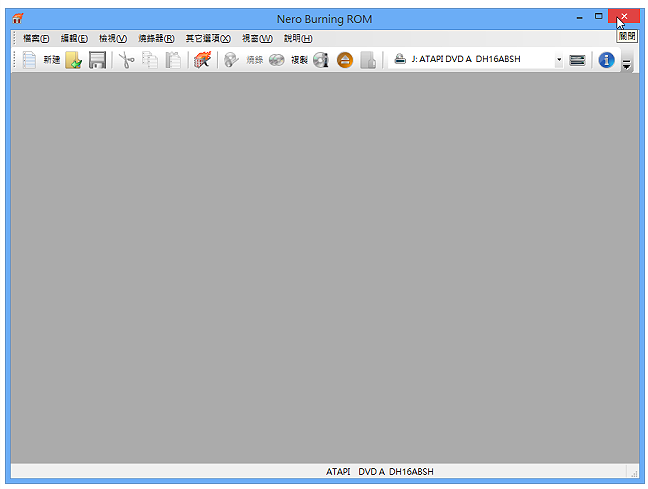Viewport: 648px width, 489px height.
Task: Open the 檔案(F) menu
Action: coord(36,38)
